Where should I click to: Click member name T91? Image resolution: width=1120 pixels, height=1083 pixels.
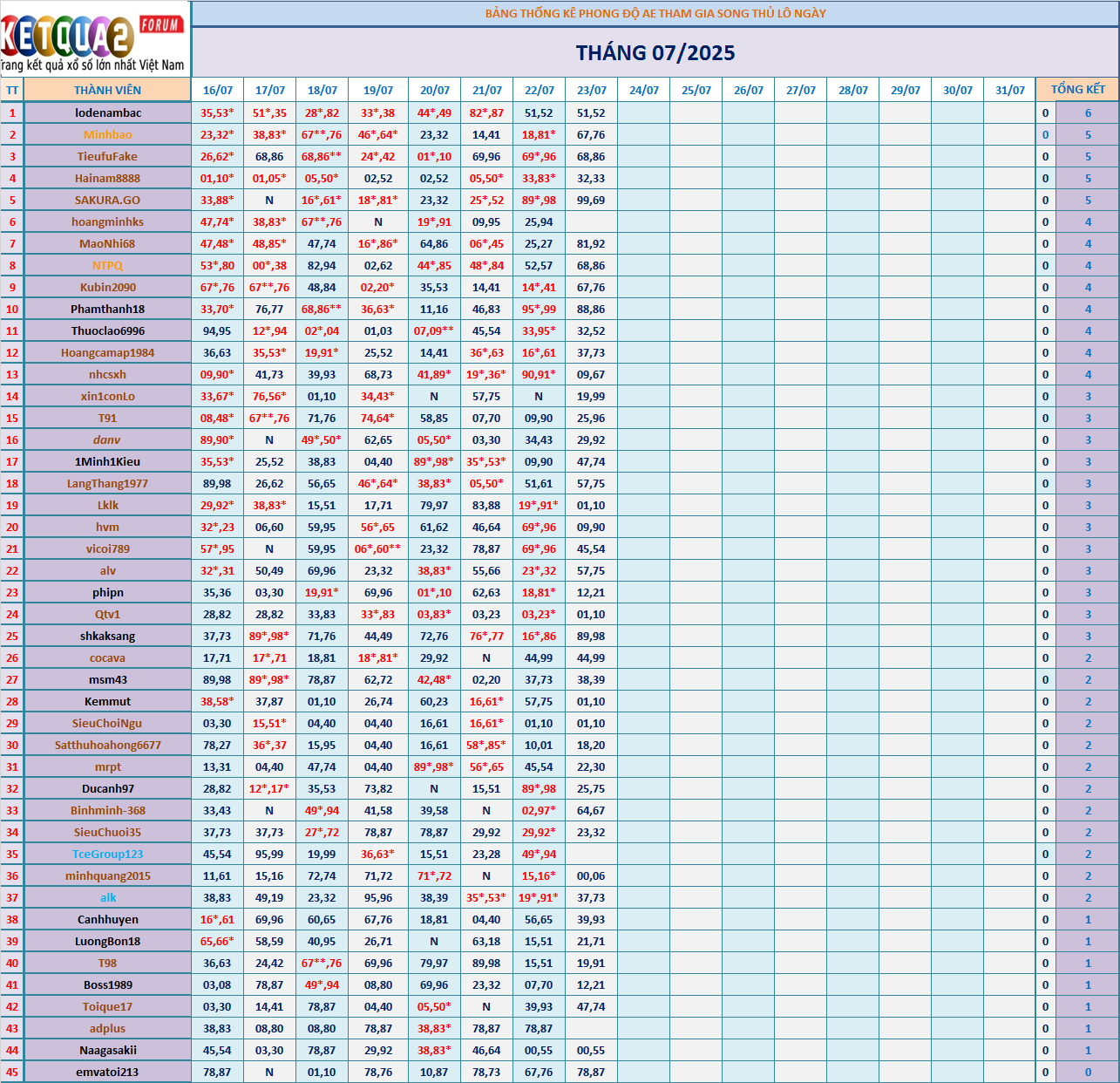(108, 418)
